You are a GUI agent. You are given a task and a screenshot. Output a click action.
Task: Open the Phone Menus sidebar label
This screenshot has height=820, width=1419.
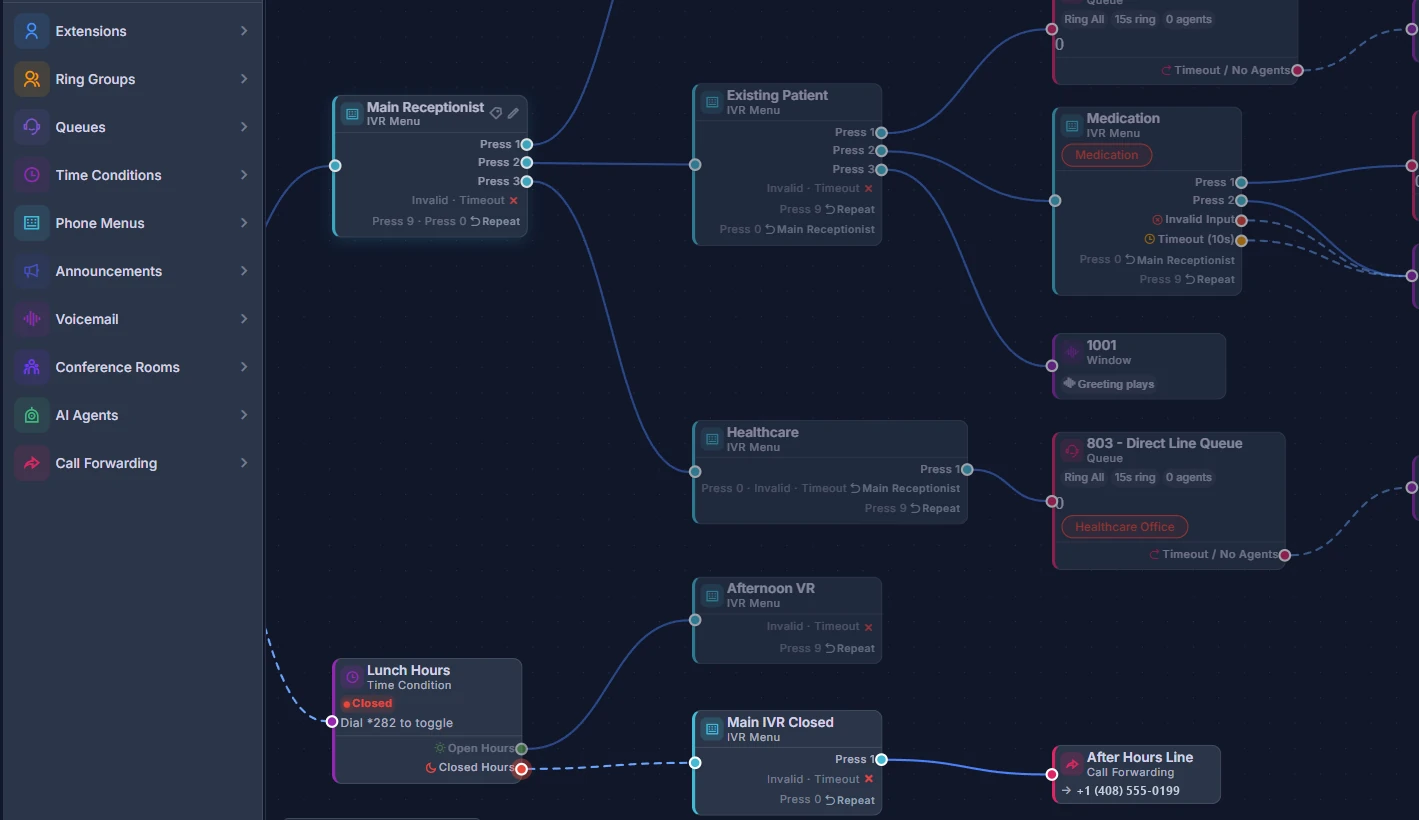coord(100,223)
